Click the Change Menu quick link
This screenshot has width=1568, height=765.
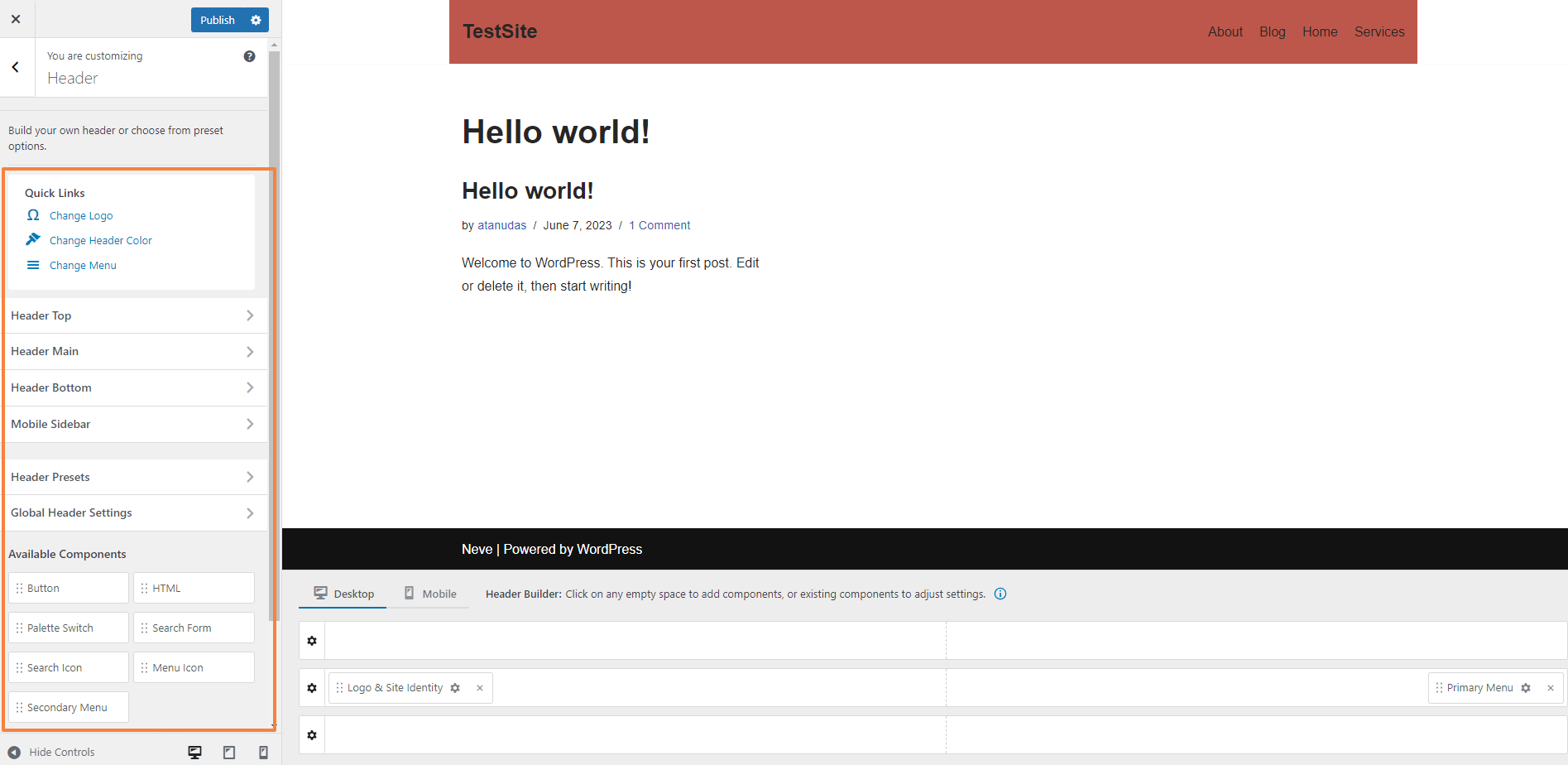(83, 265)
